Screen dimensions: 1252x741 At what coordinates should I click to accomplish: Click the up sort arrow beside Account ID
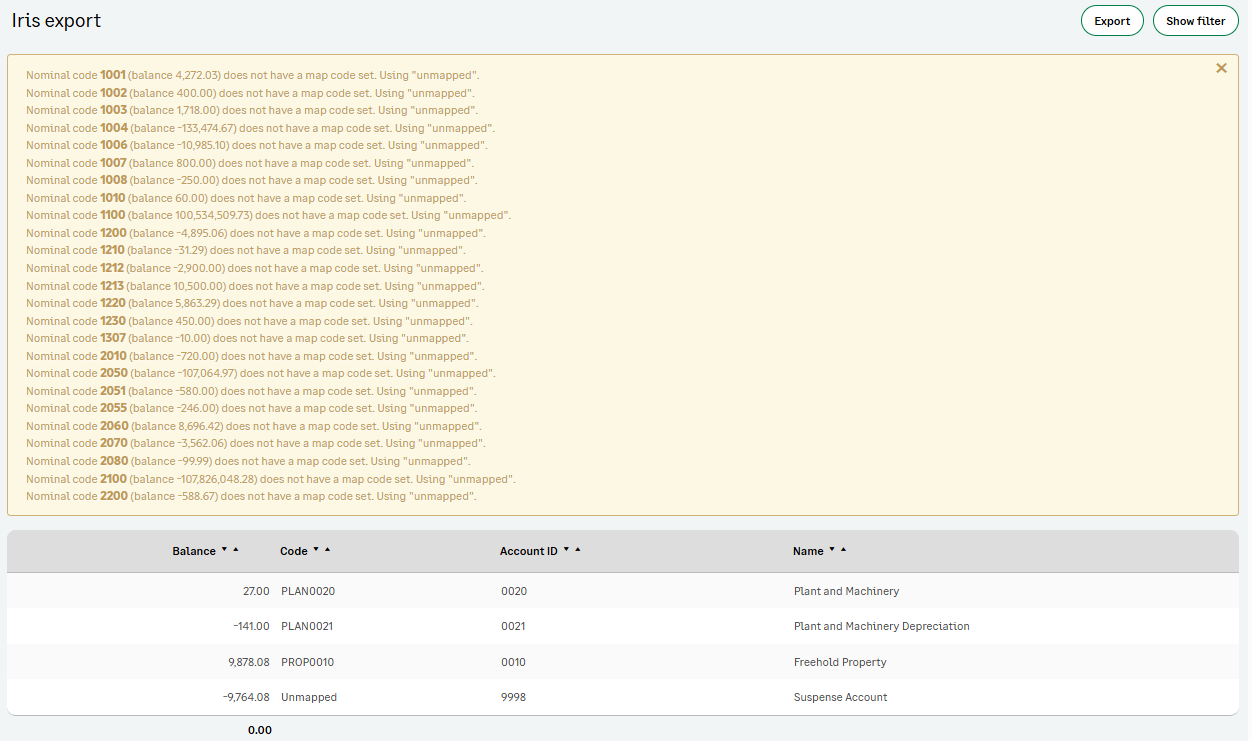577,549
